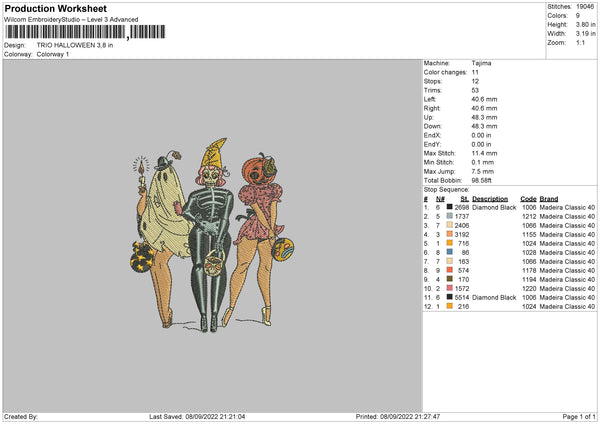Click the zoom value '1:1'
Image resolution: width=600 pixels, height=424 pixels.
pyautogui.click(x=580, y=42)
